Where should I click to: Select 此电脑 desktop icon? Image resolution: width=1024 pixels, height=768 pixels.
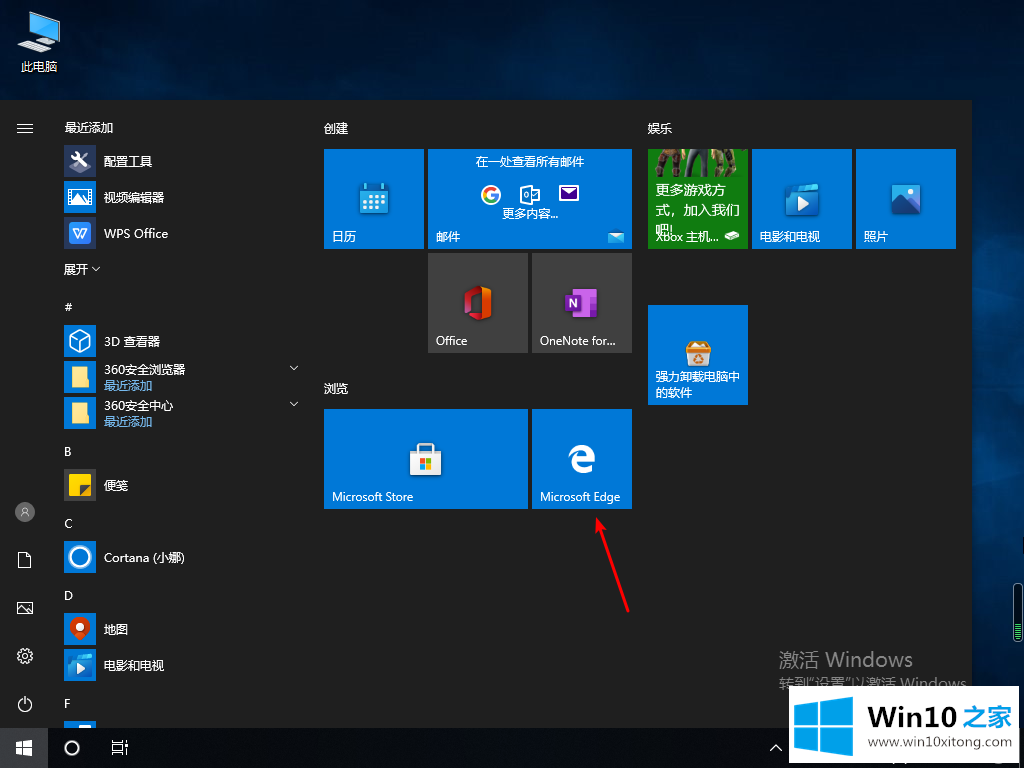39,42
